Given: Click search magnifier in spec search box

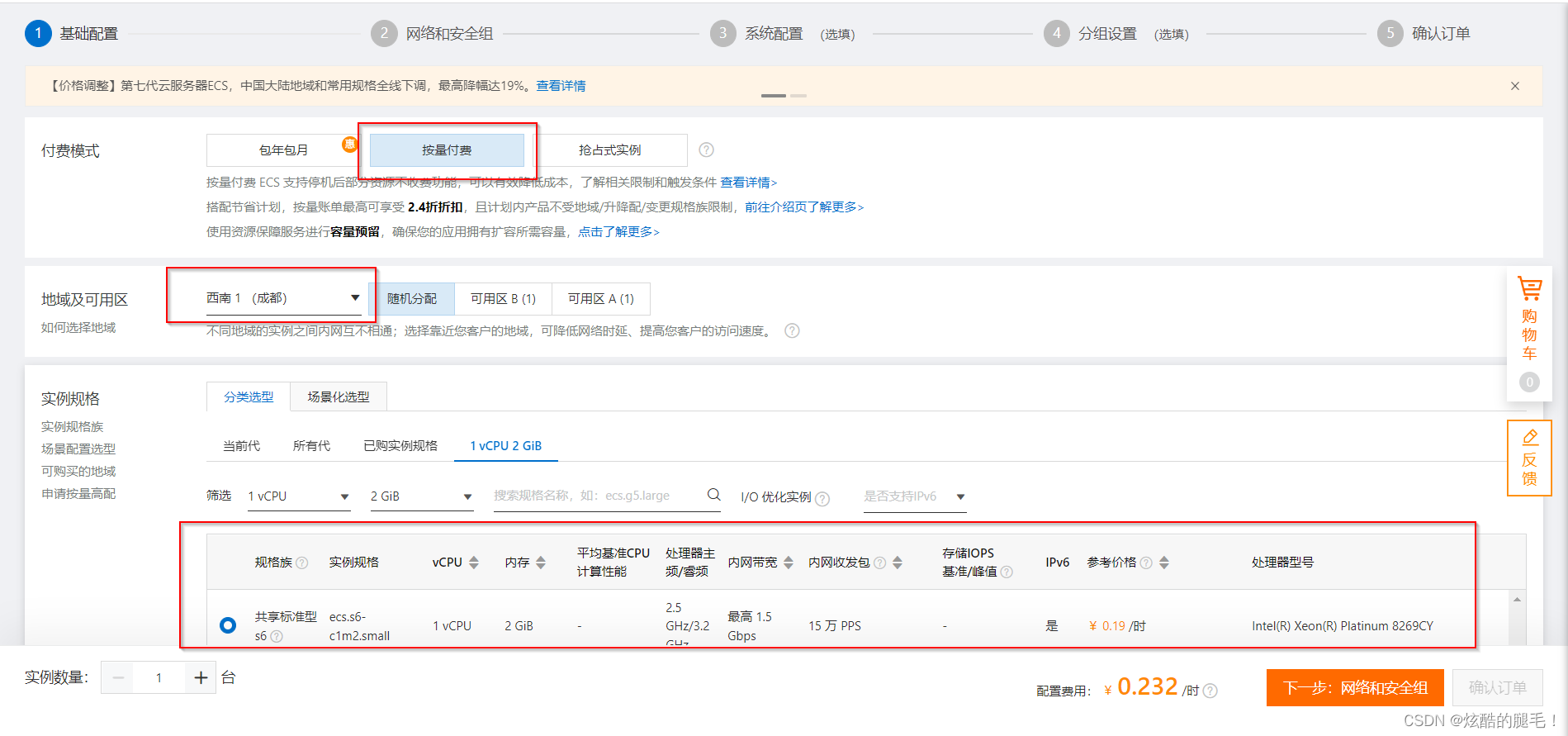Looking at the screenshot, I should pos(713,495).
